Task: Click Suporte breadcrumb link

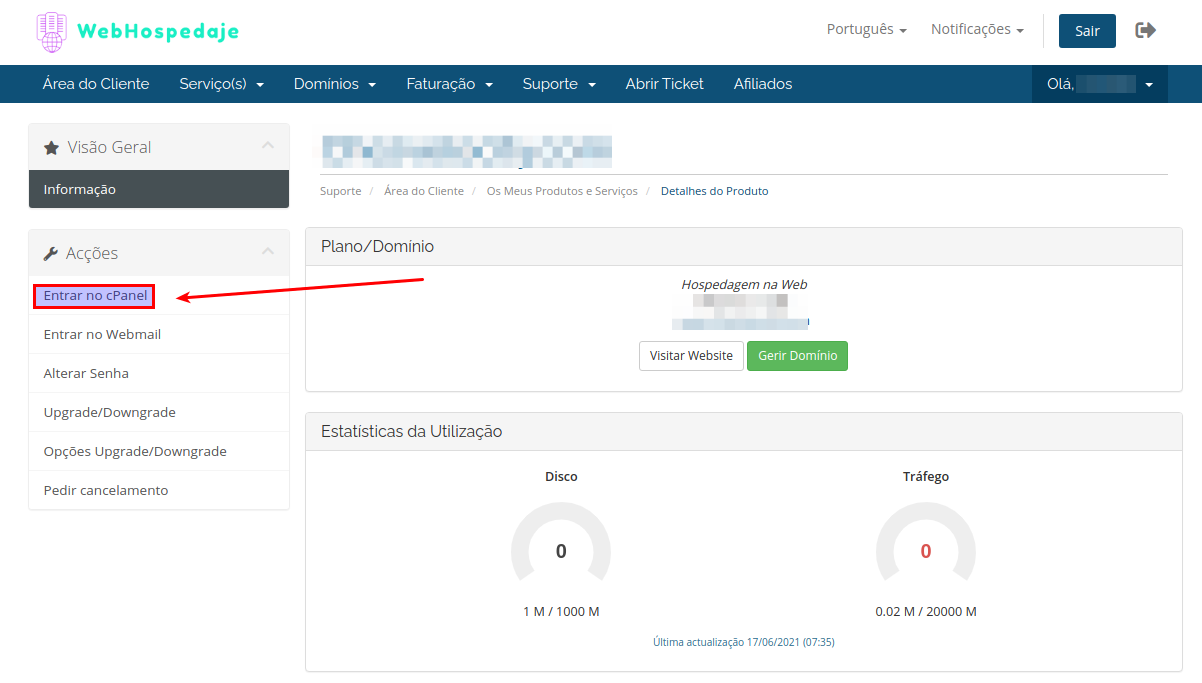Action: (x=340, y=191)
